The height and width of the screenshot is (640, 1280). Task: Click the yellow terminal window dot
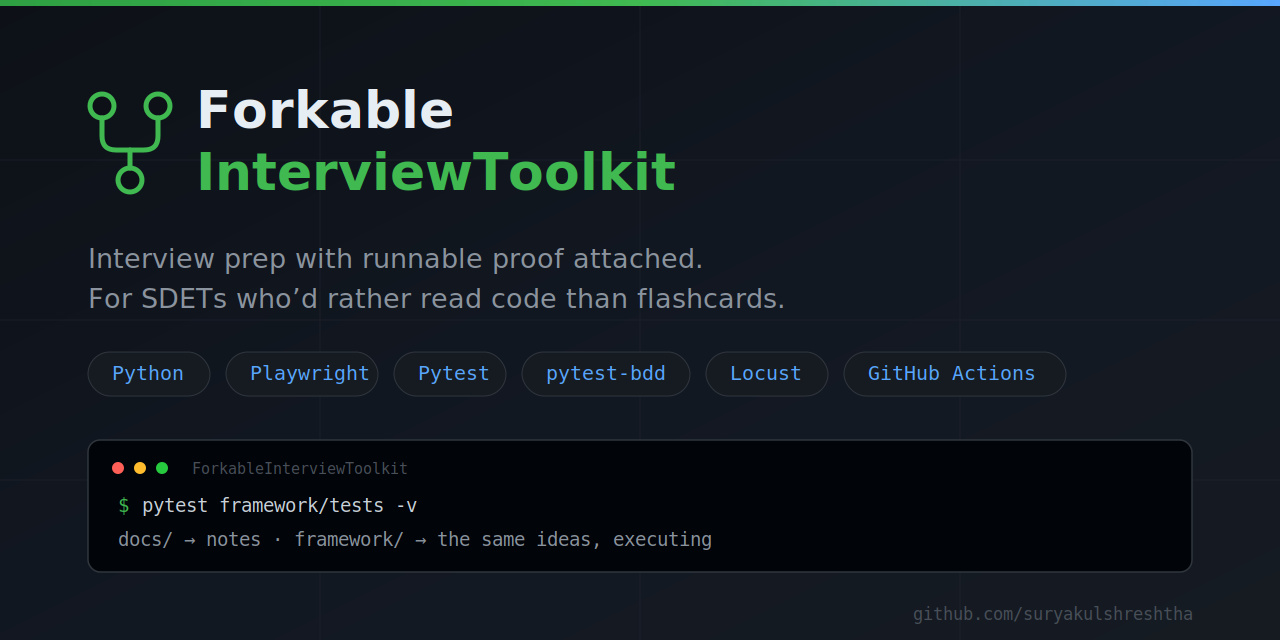[140, 468]
